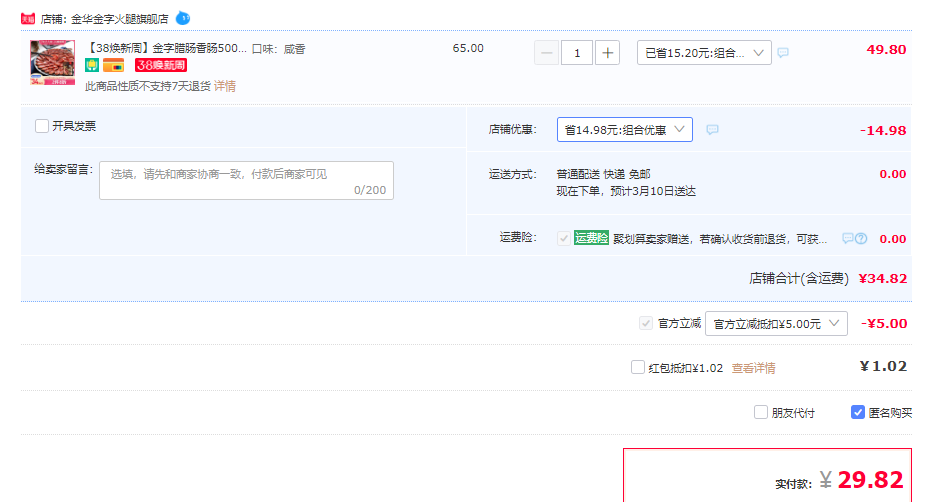Viewport: 937px width, 502px height.
Task: Click the green guarantee badge under product title
Action: (x=91, y=65)
